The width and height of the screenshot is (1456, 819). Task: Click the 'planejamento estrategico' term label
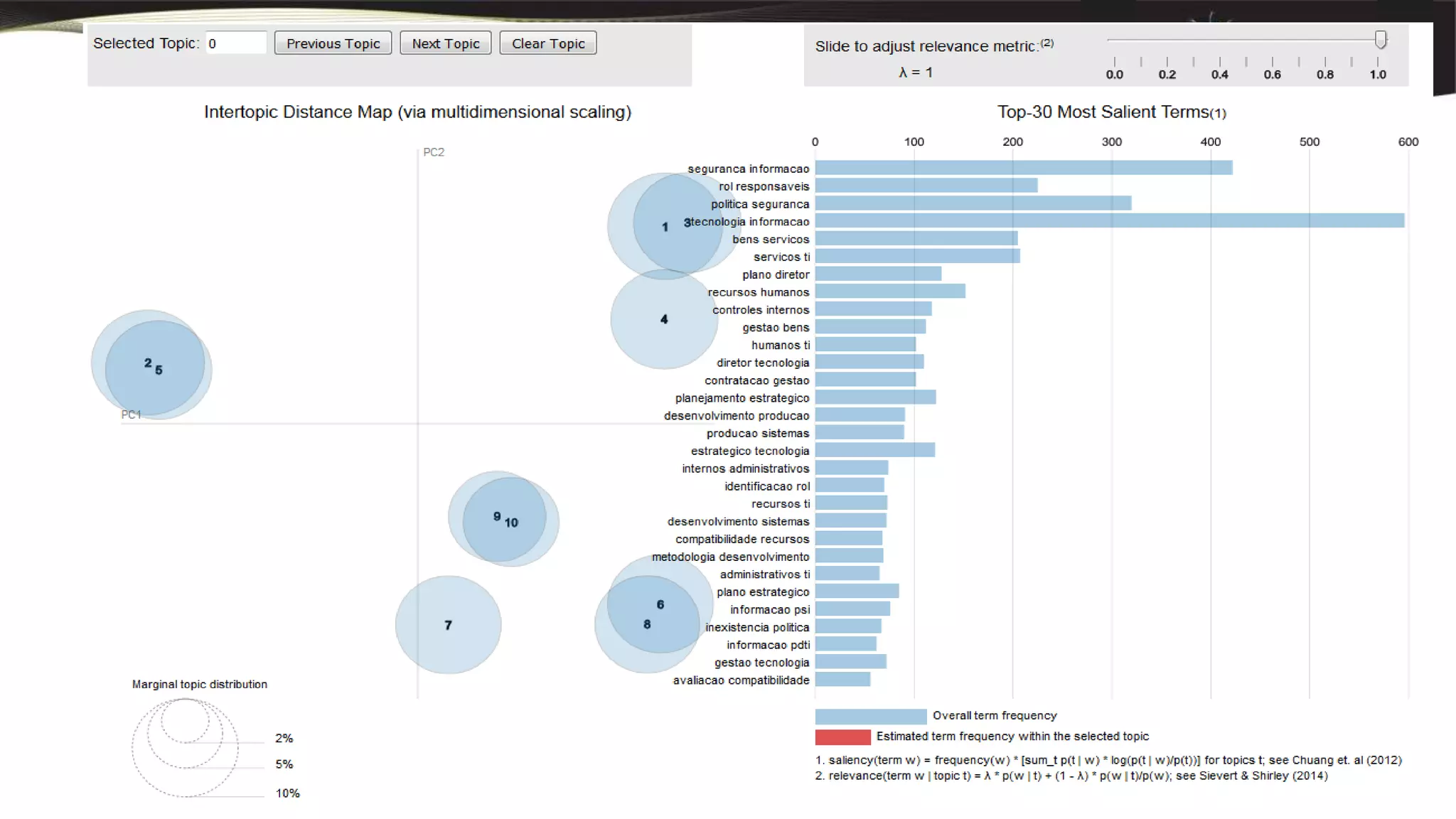coord(742,398)
